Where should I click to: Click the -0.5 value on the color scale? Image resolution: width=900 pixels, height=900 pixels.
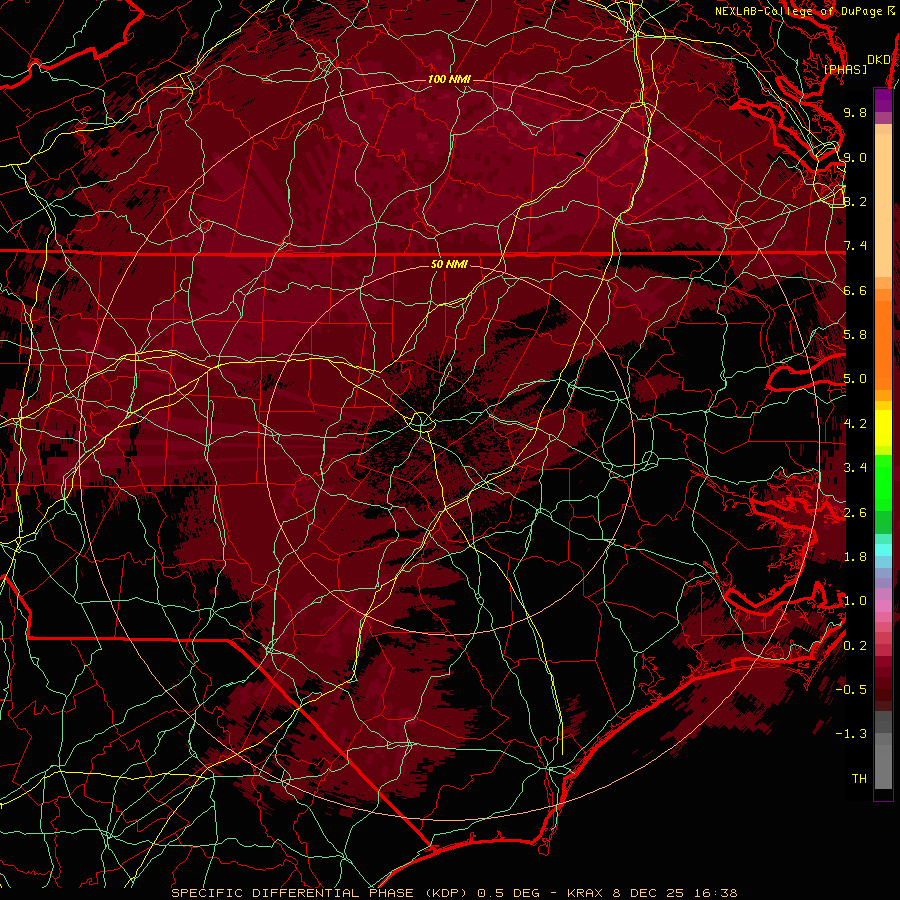point(851,690)
